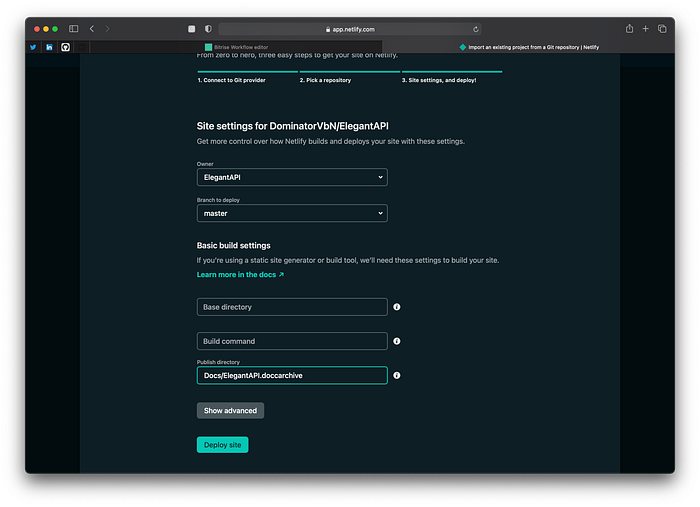The image size is (700, 507).
Task: Show info for Build command
Action: [396, 341]
